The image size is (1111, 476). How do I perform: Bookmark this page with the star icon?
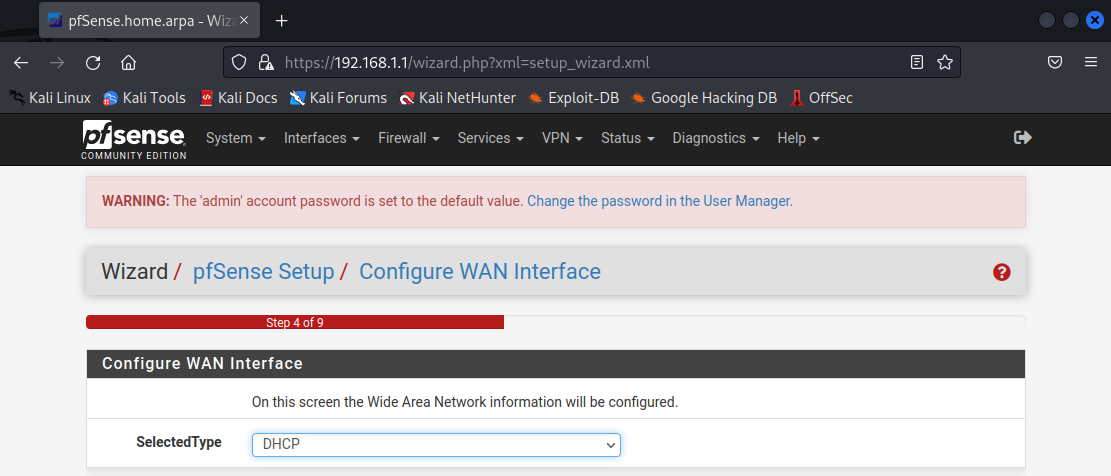944,62
